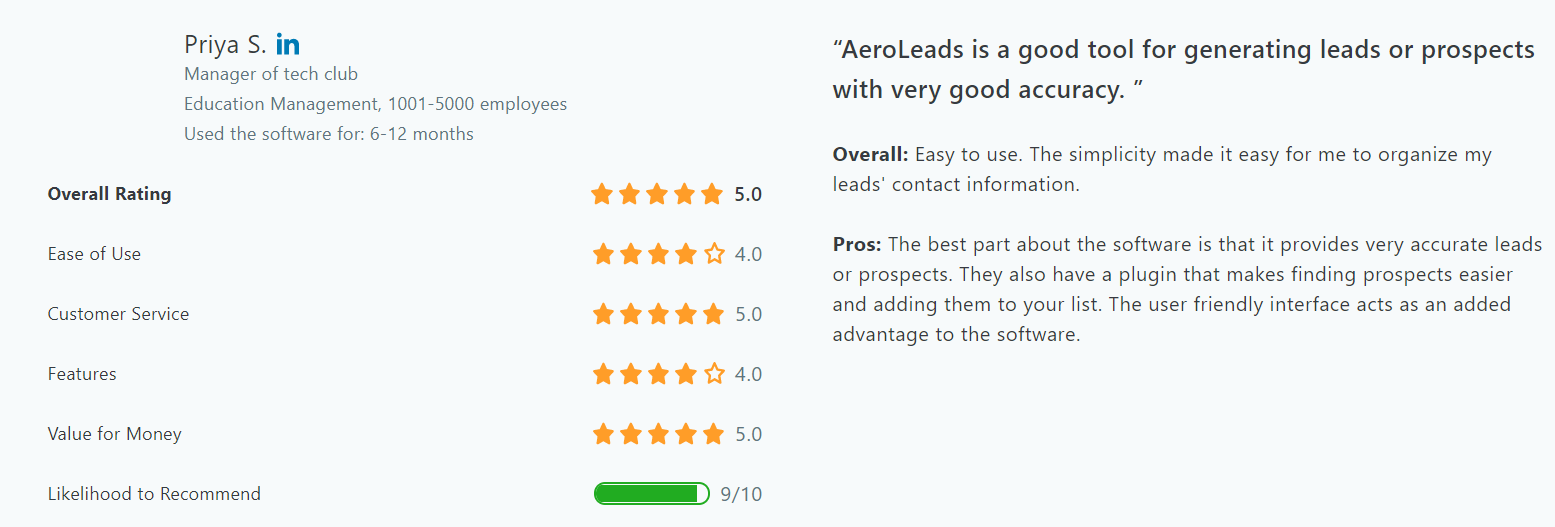This screenshot has height=527, width=1555.
Task: Click the Used the software for line
Action: pos(329,134)
